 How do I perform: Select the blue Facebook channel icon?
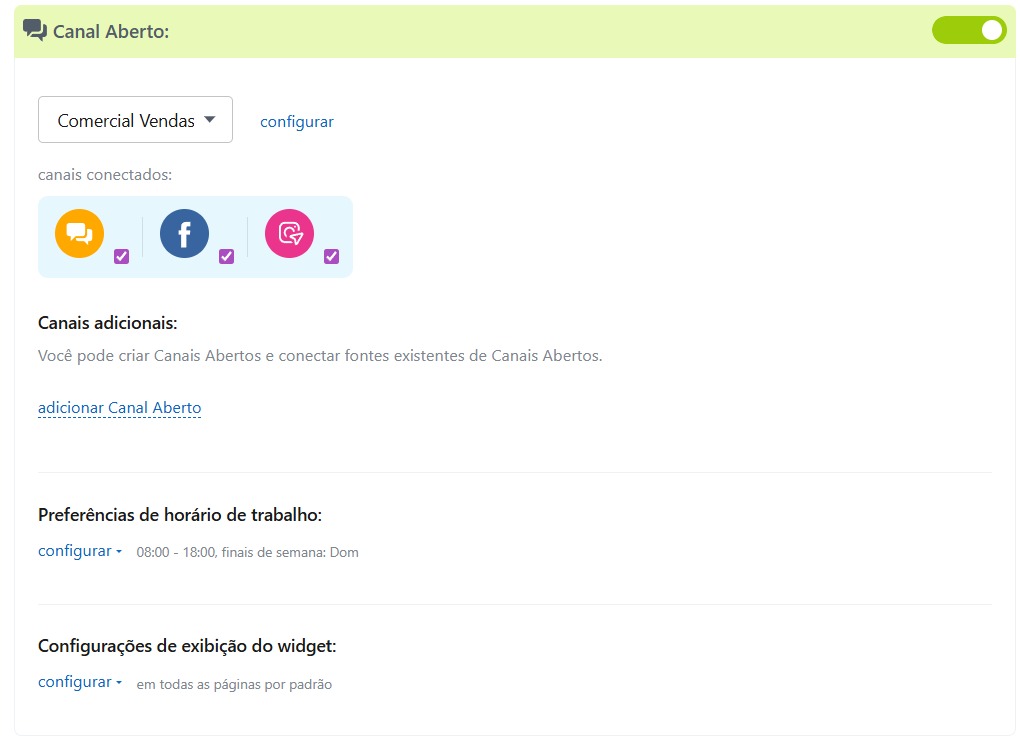[x=184, y=234]
